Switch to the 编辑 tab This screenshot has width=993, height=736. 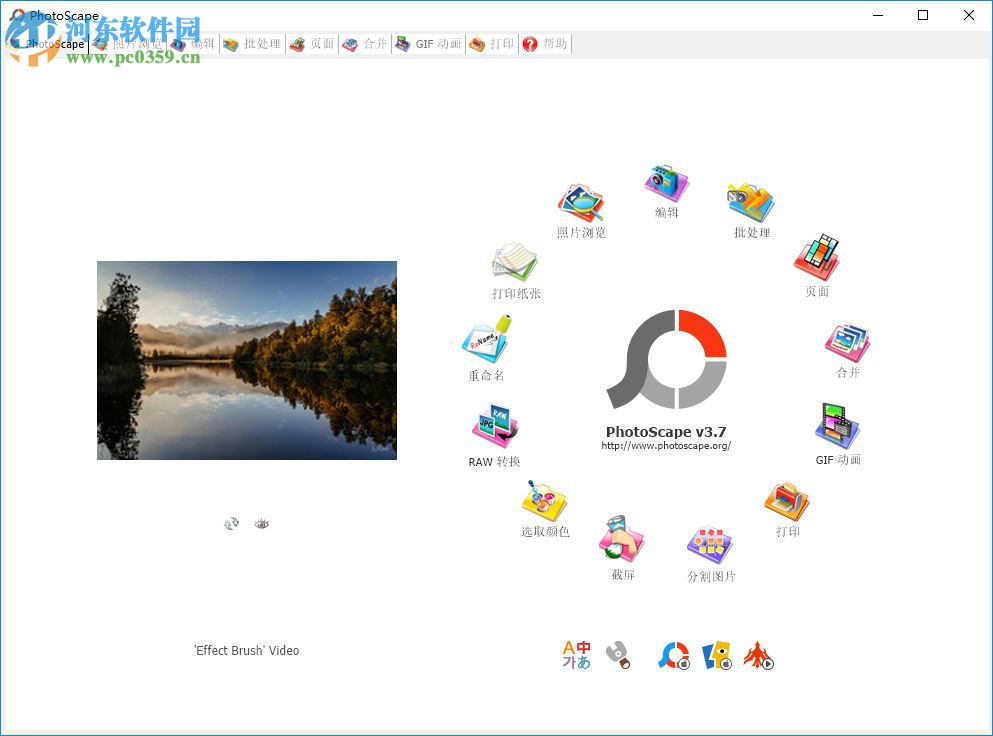(x=193, y=44)
